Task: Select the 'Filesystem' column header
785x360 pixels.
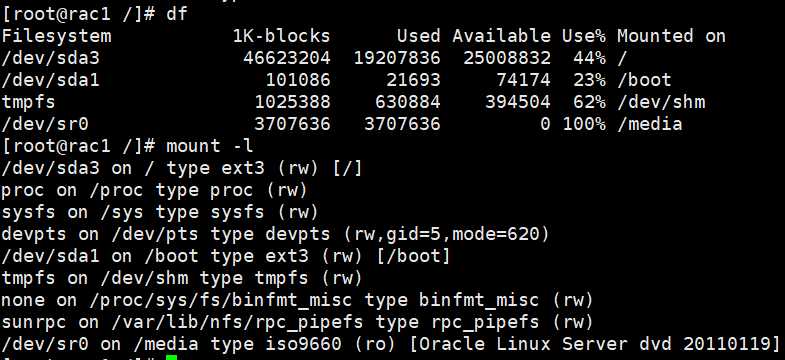Action: pos(57,36)
